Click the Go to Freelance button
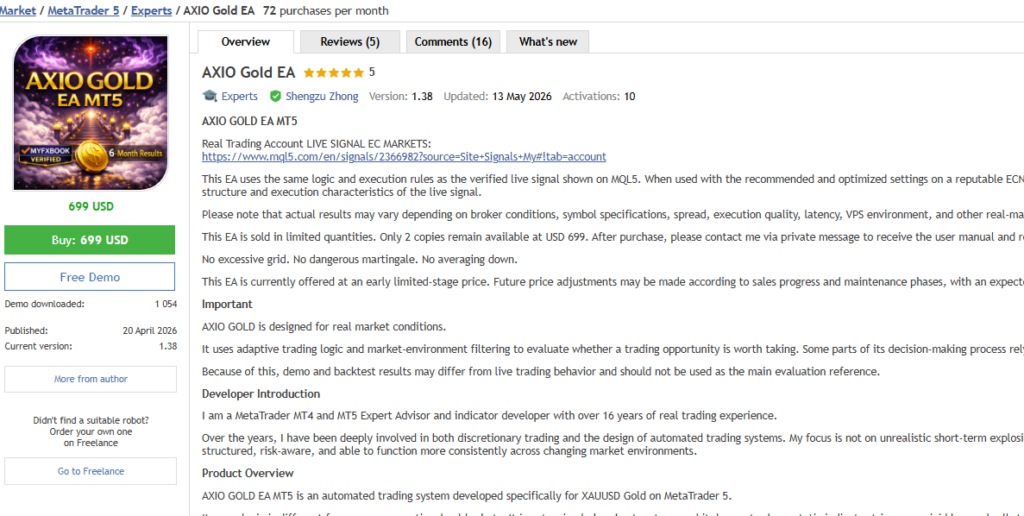The width and height of the screenshot is (1024, 516). (x=91, y=471)
